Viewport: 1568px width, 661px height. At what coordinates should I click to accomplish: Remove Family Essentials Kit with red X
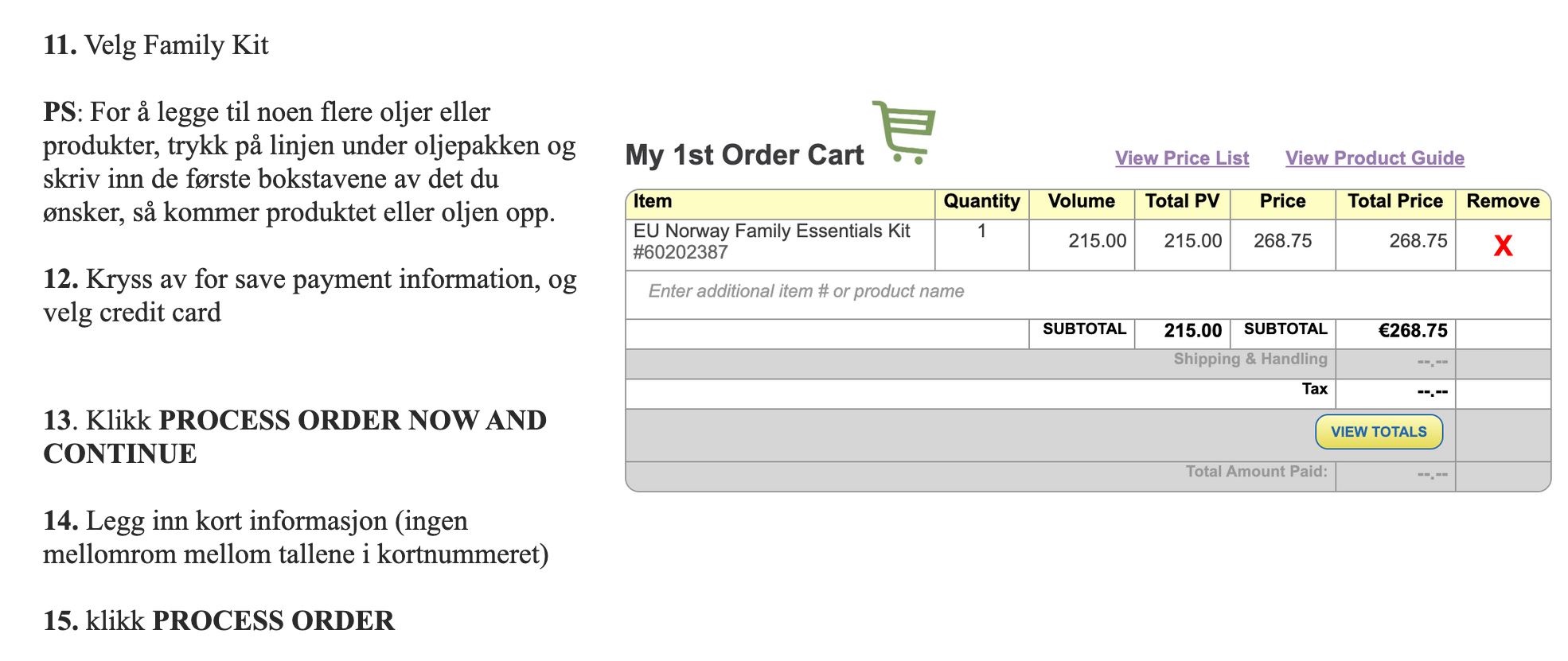(1503, 246)
